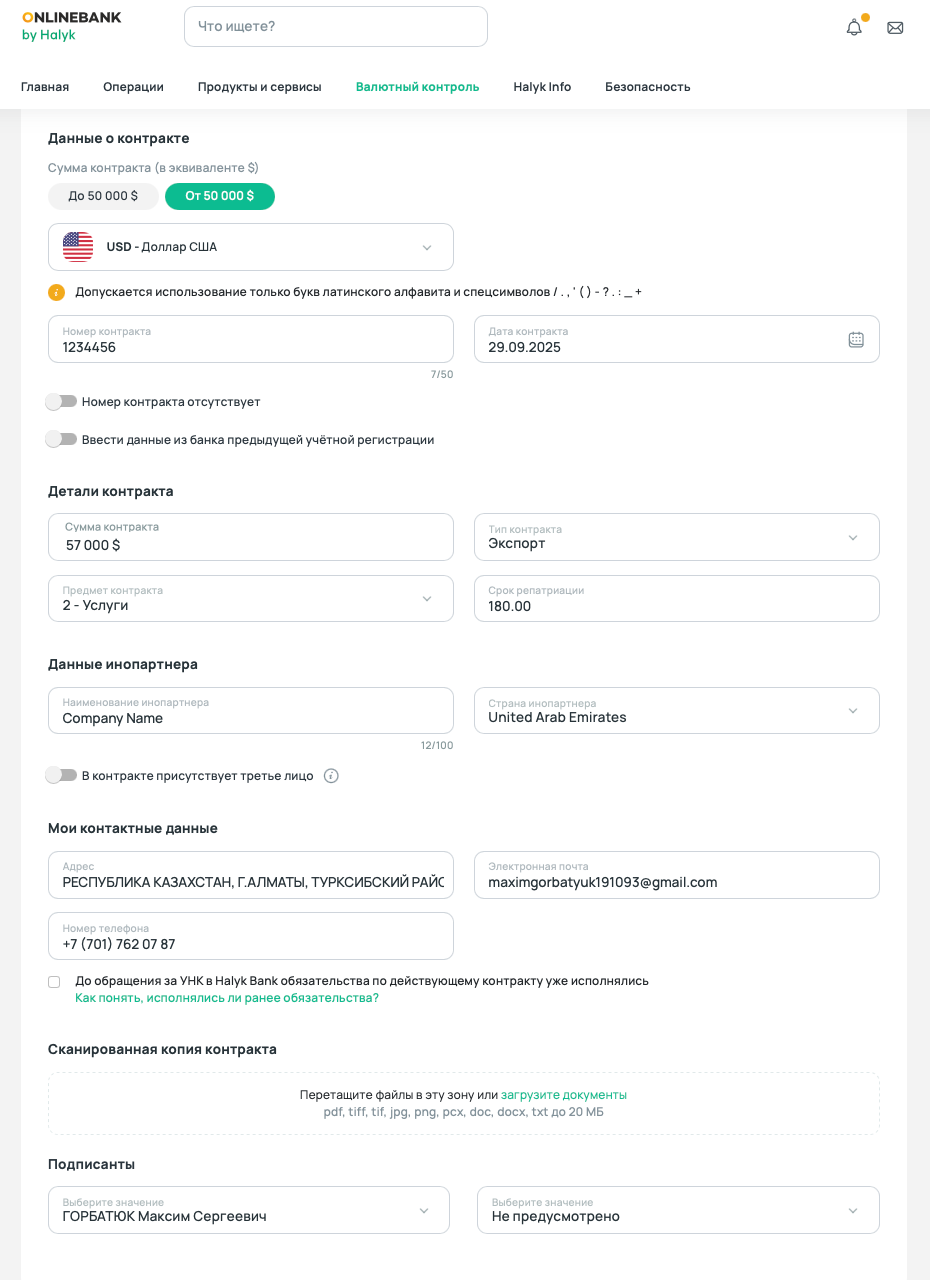Click the orange info icon about Latin letters
The width and height of the screenshot is (930, 1280).
coord(56,292)
